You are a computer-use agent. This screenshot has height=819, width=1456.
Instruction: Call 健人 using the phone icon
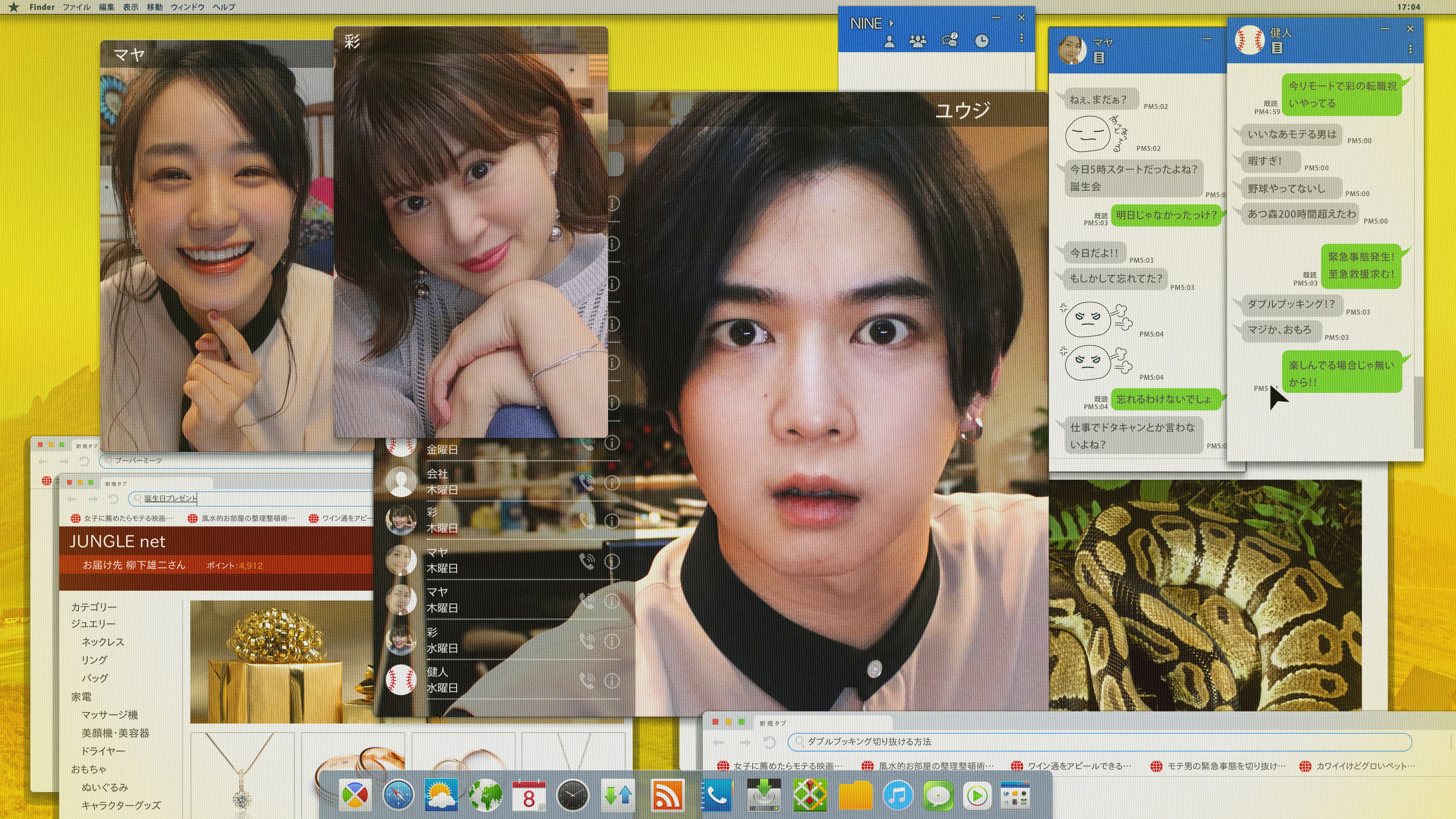[x=587, y=681]
